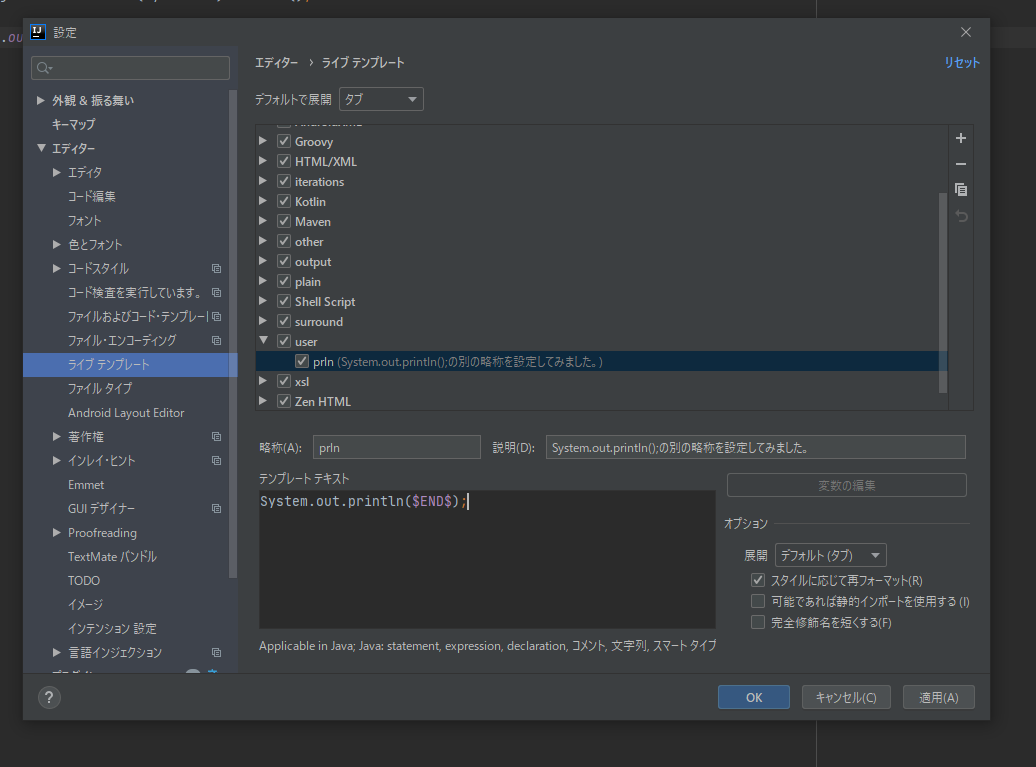Select ファイル タイプ in settings tree
This screenshot has height=767, width=1036.
(100, 388)
